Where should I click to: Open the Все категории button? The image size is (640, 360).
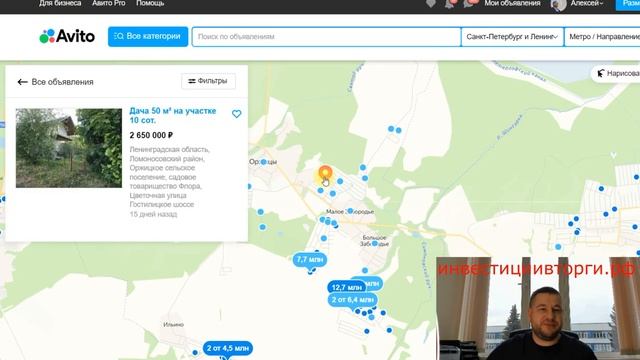(148, 36)
